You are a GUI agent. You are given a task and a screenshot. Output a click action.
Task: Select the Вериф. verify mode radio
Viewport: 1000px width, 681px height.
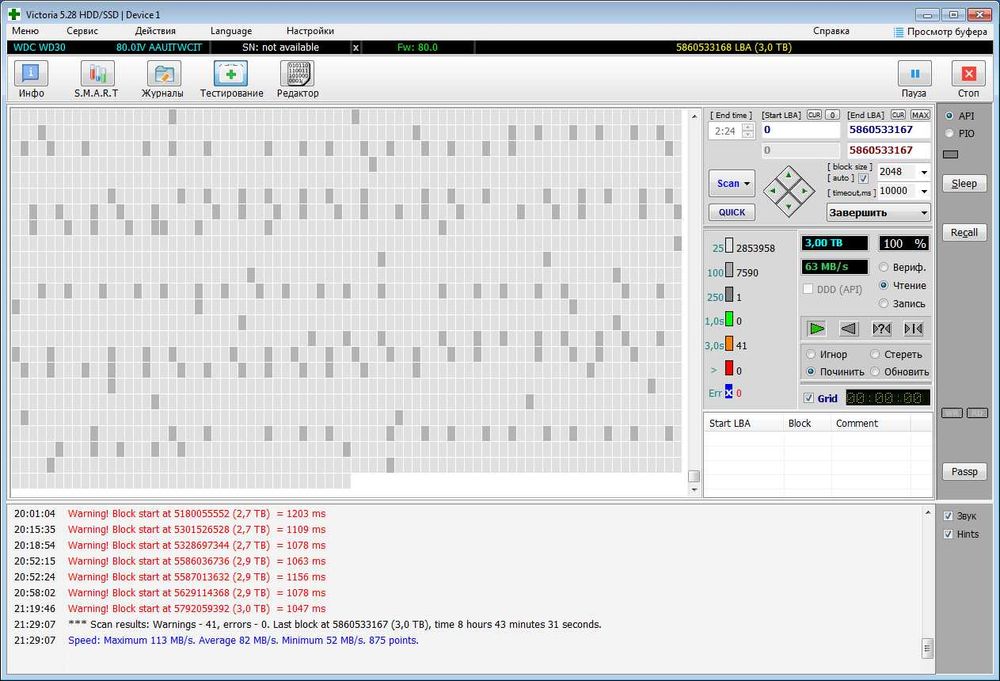click(883, 267)
